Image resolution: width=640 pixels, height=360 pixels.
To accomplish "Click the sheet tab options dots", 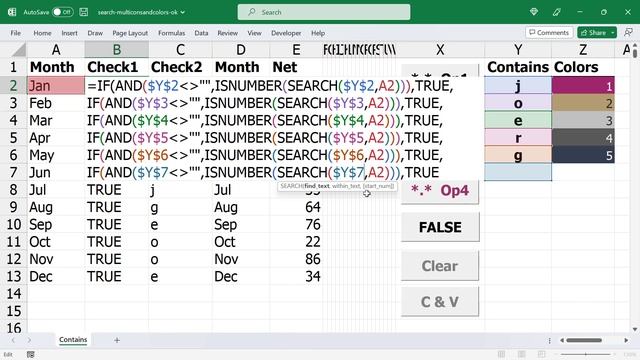I will pos(549,340).
